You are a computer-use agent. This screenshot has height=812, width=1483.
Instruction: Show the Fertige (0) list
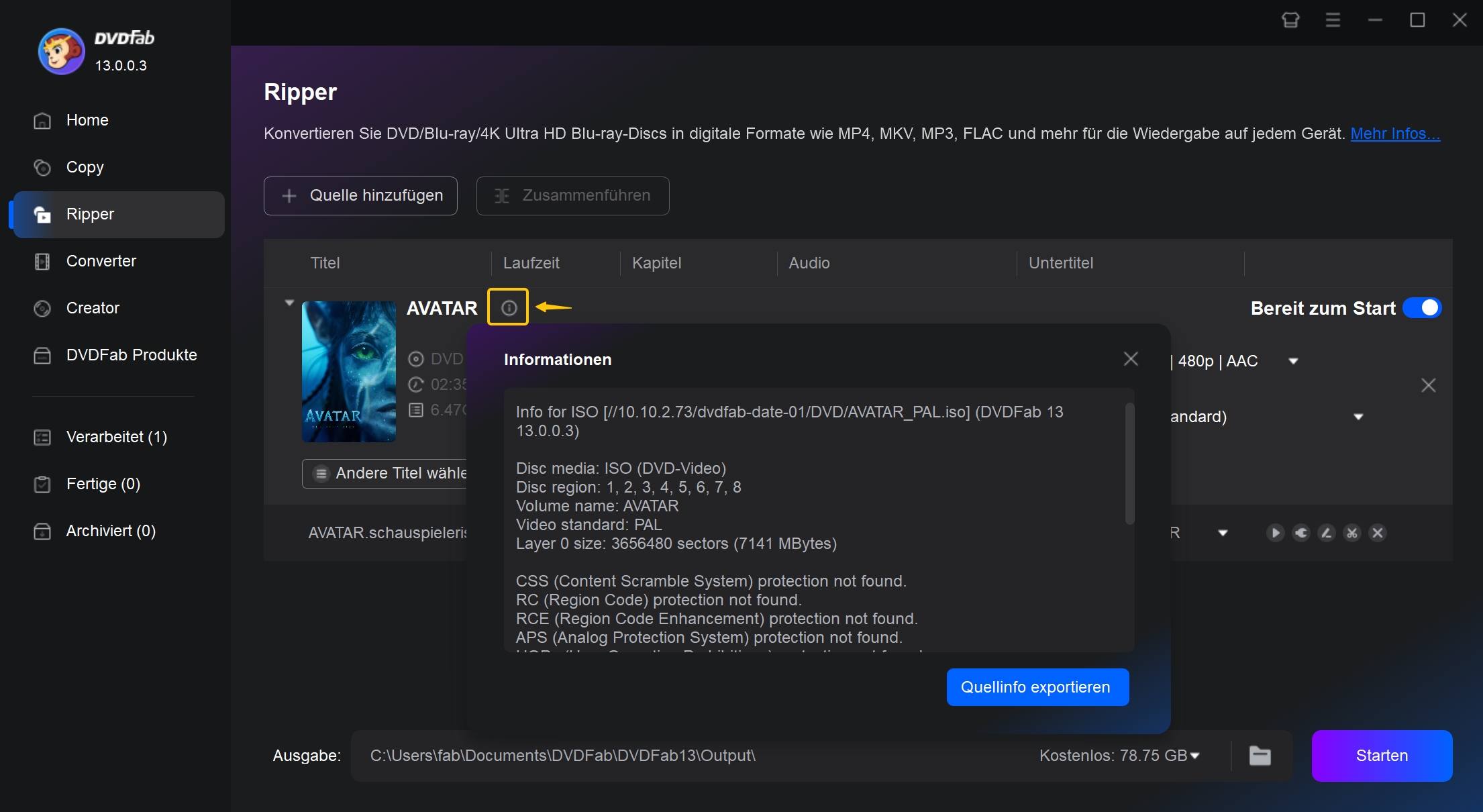(119, 484)
